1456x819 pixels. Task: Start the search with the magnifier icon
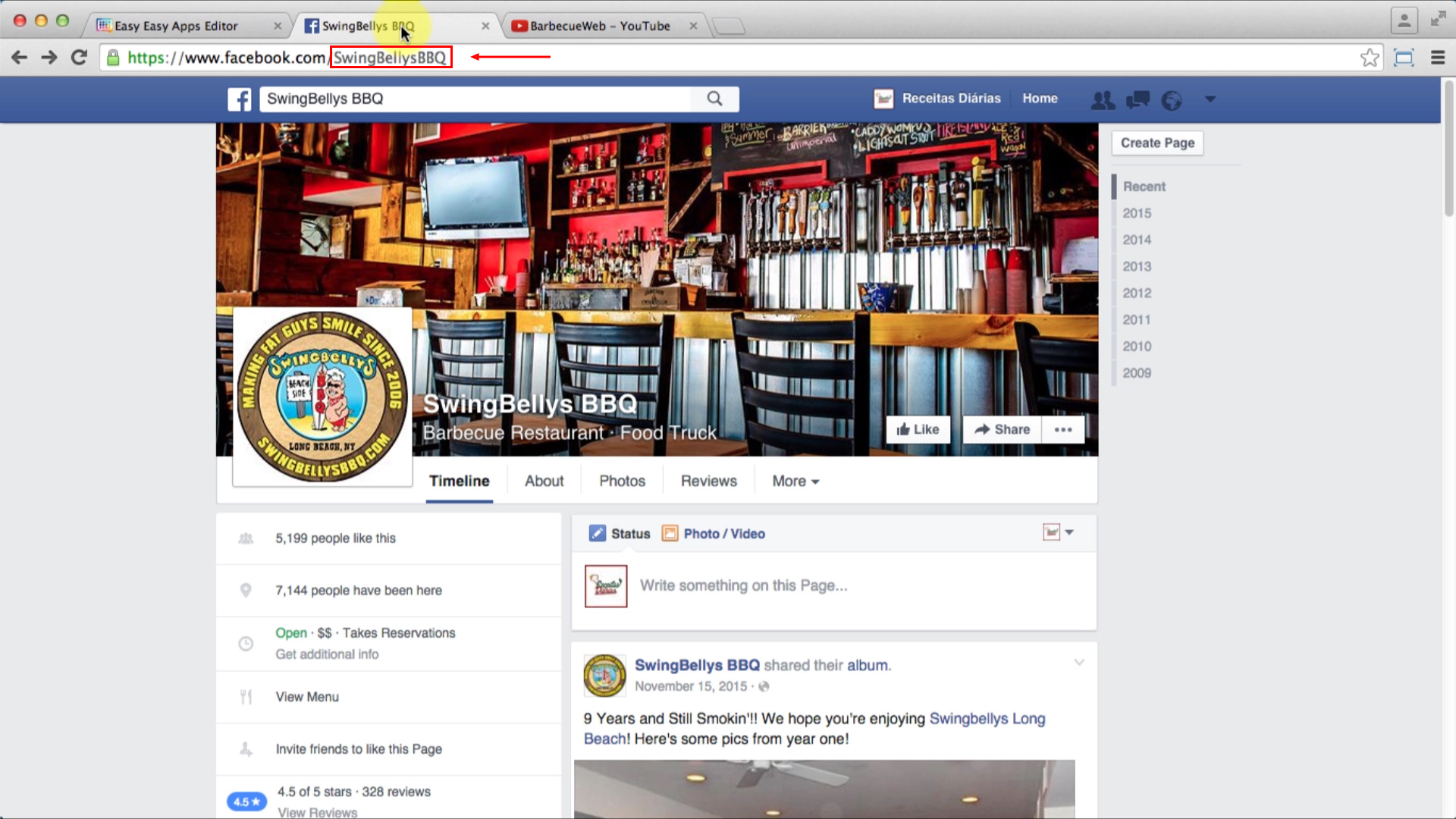click(x=714, y=99)
